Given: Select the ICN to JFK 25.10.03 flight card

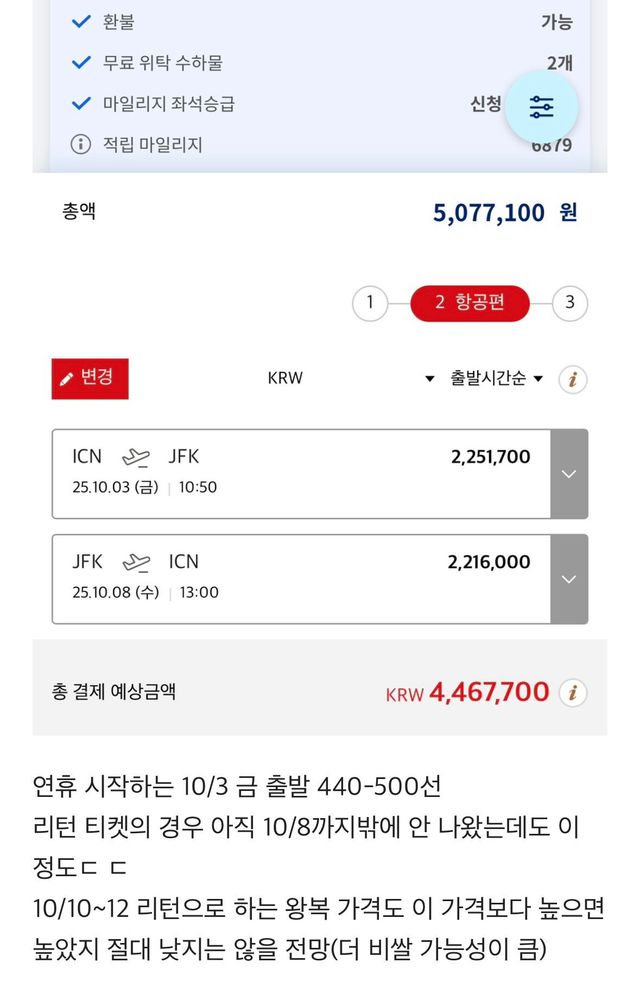Looking at the screenshot, I should pos(301,474).
